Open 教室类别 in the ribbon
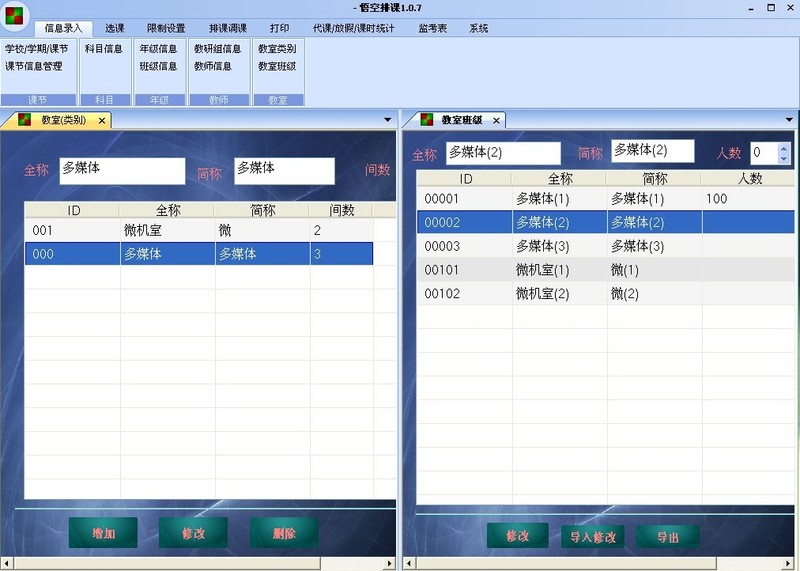The image size is (800, 571). 277,49
